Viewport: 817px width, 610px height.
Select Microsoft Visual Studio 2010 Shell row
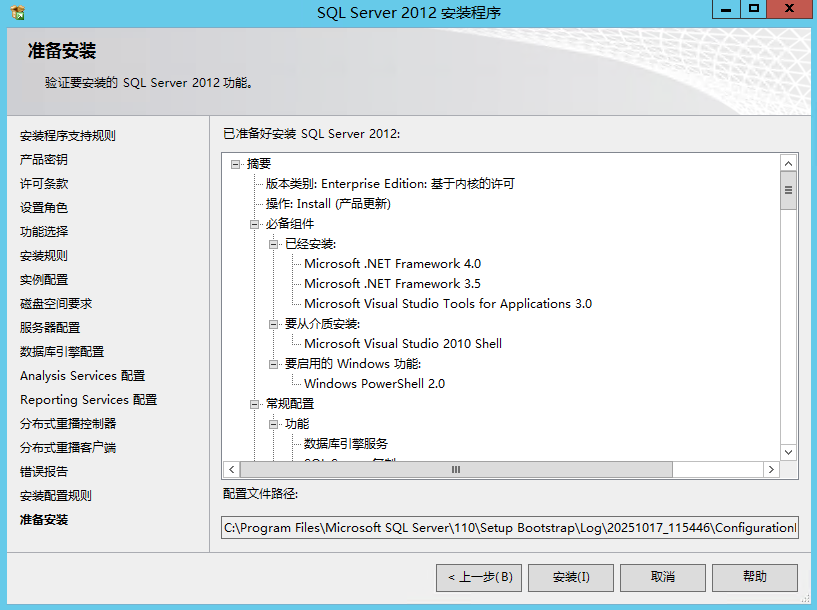[403, 344]
